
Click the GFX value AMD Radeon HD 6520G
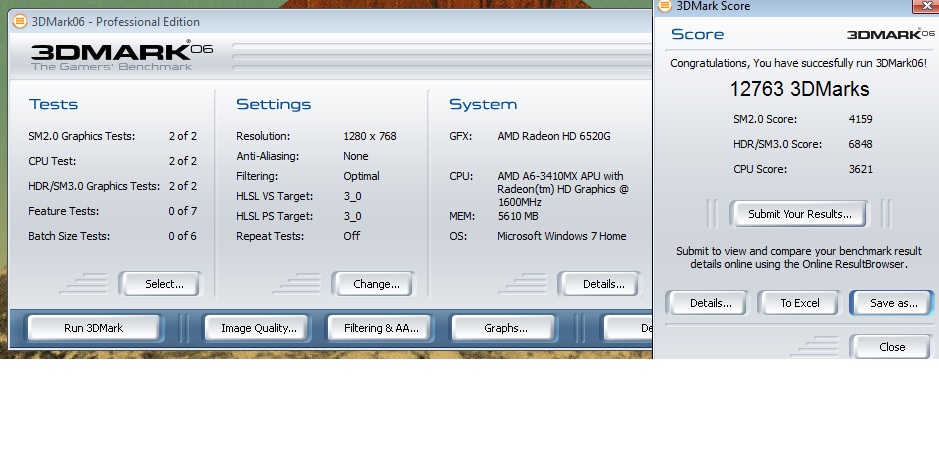pos(553,136)
